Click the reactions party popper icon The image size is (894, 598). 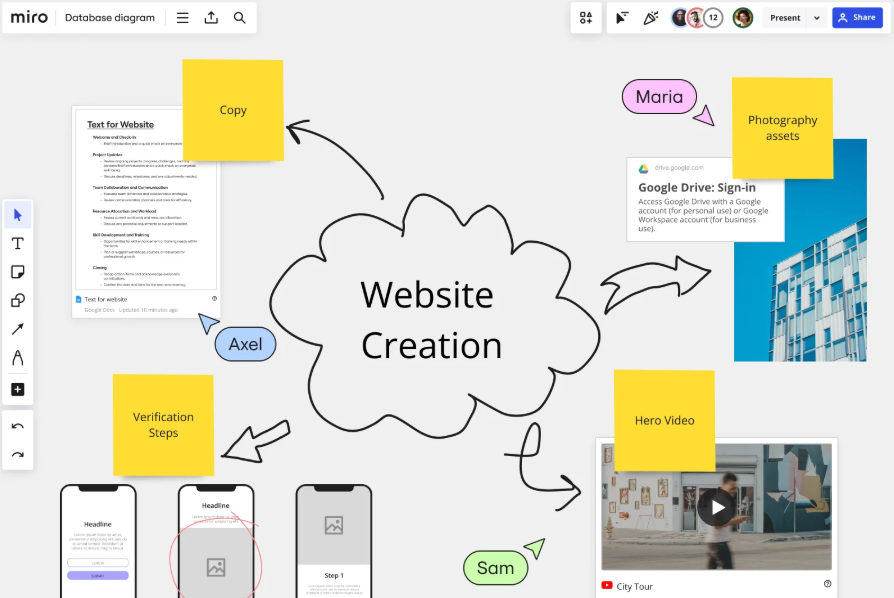point(651,18)
